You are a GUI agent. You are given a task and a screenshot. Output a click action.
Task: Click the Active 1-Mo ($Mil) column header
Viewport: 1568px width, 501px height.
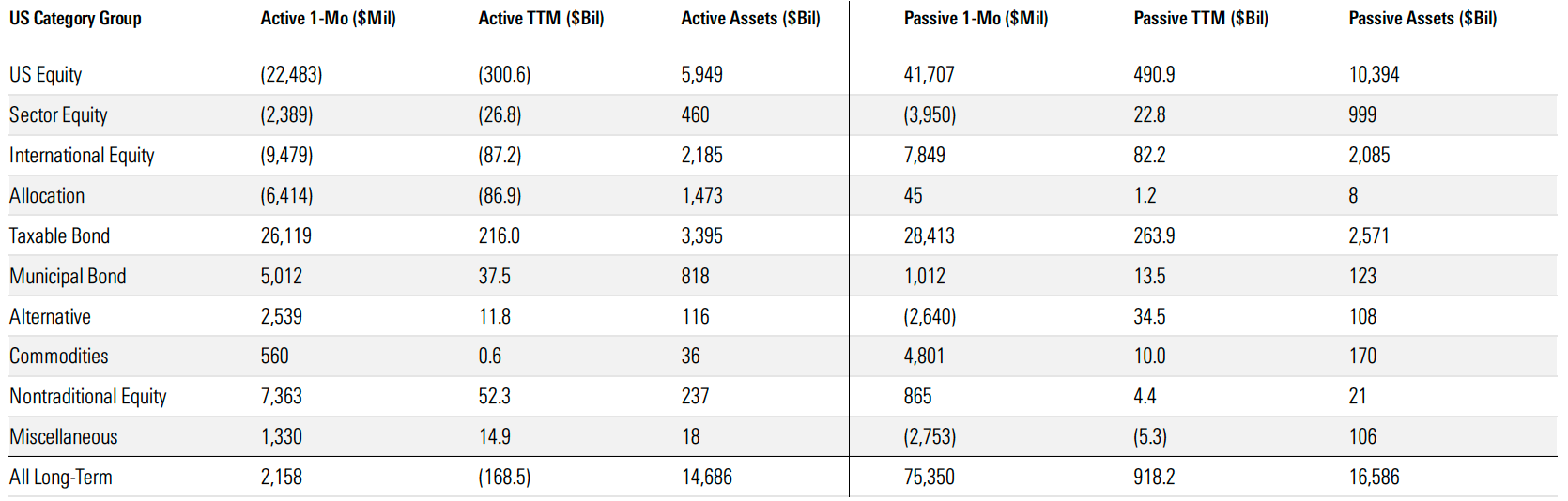[328, 19]
